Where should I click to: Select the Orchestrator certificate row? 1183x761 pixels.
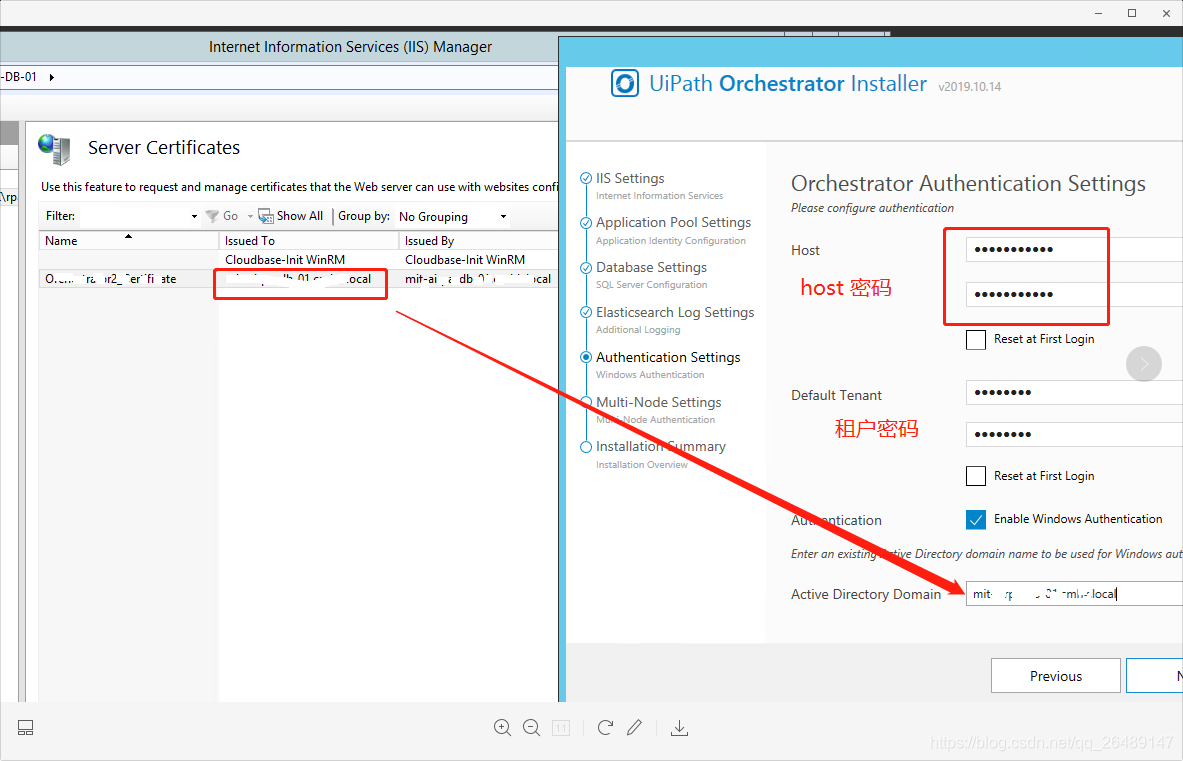pos(299,279)
